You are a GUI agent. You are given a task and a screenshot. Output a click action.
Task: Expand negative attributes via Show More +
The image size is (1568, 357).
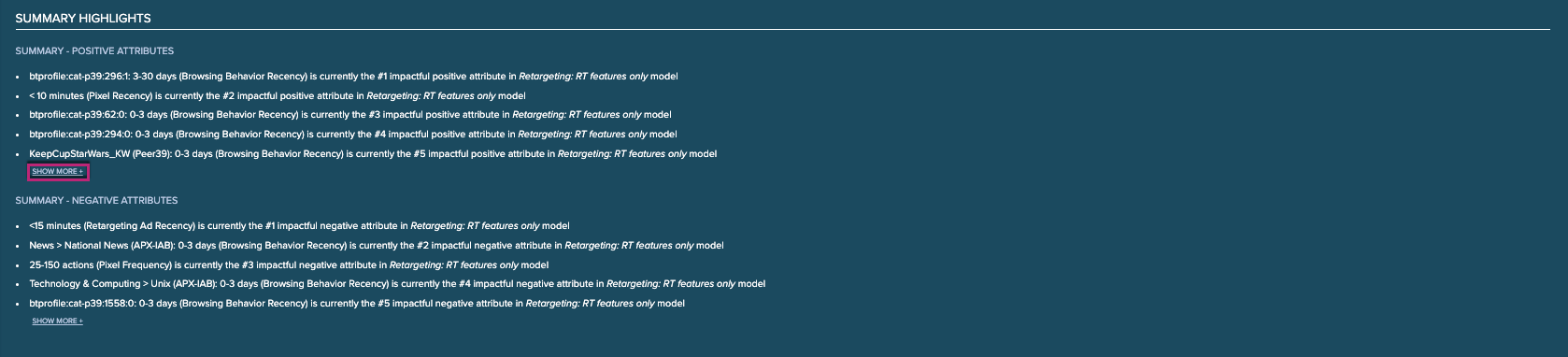click(x=58, y=321)
